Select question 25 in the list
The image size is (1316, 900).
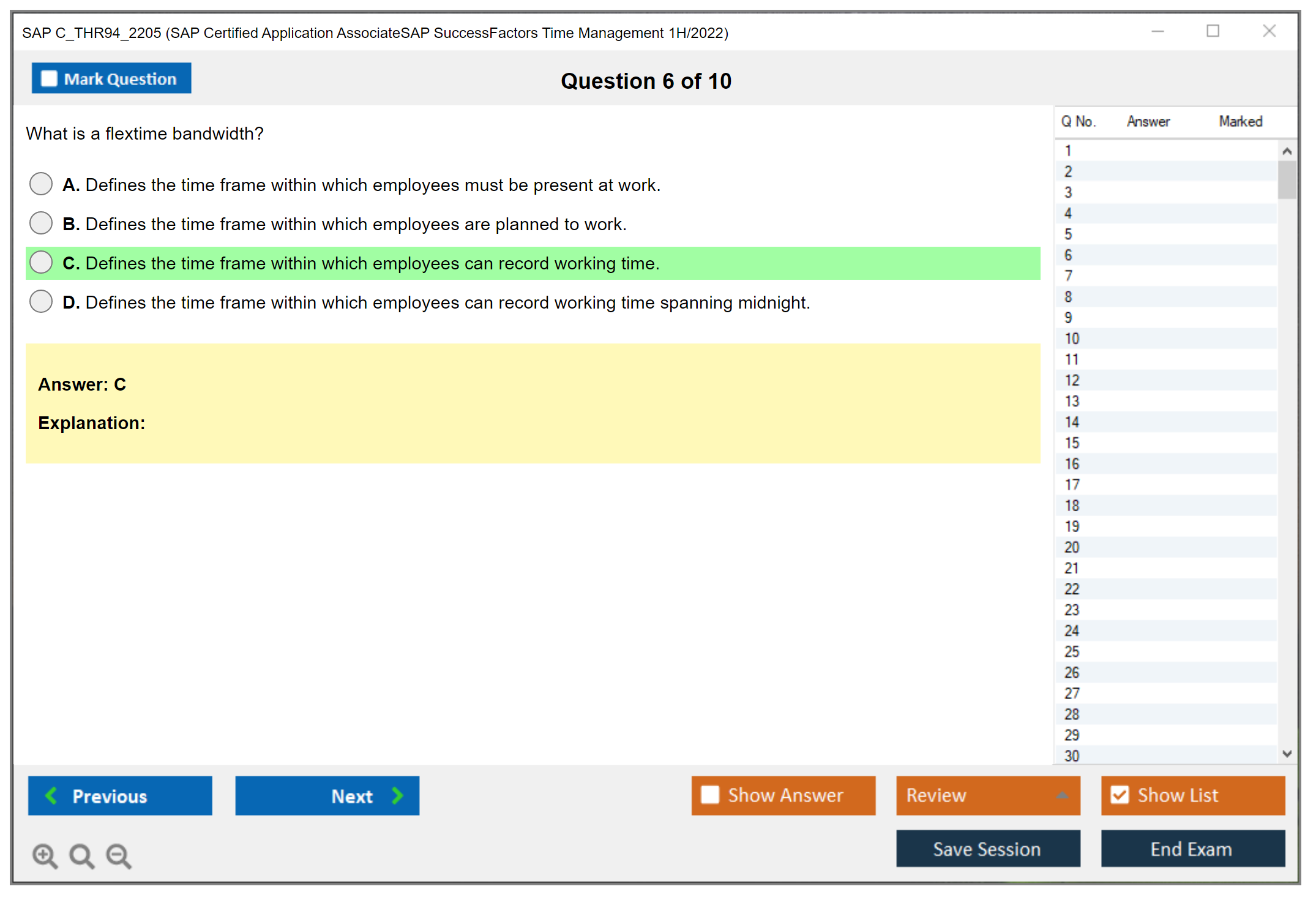tap(1072, 651)
